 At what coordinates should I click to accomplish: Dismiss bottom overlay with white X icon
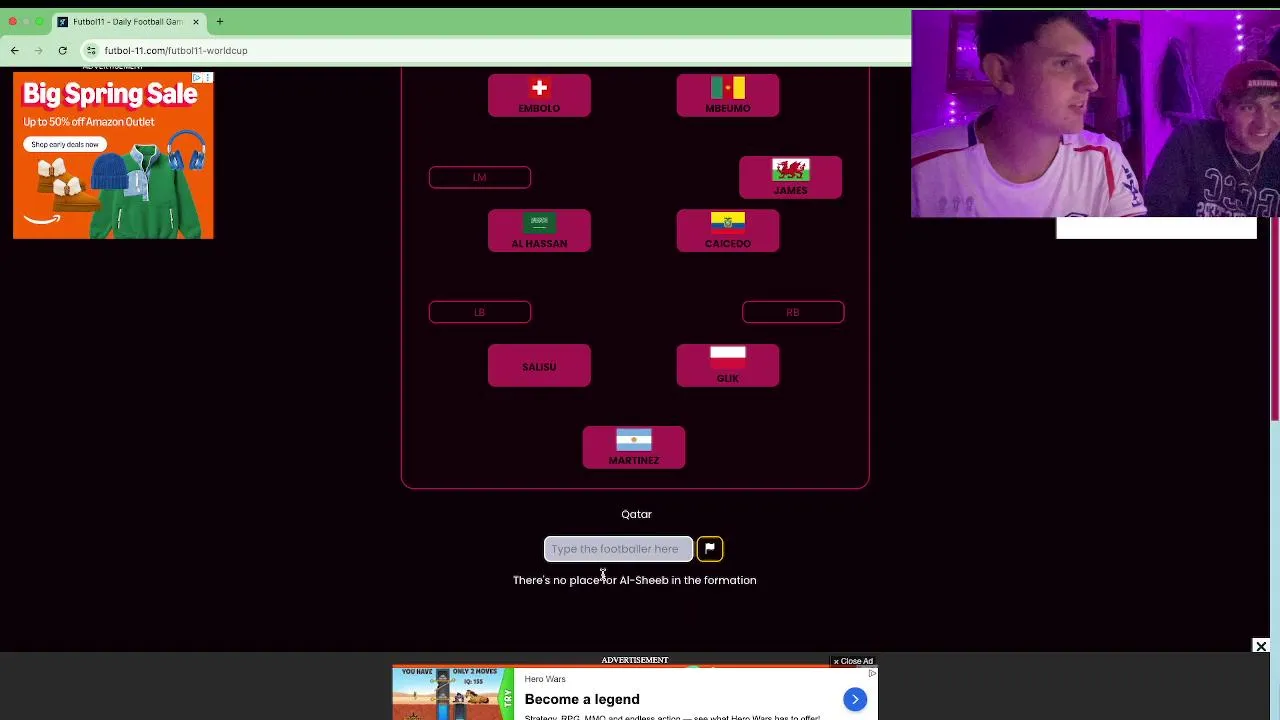click(1261, 646)
